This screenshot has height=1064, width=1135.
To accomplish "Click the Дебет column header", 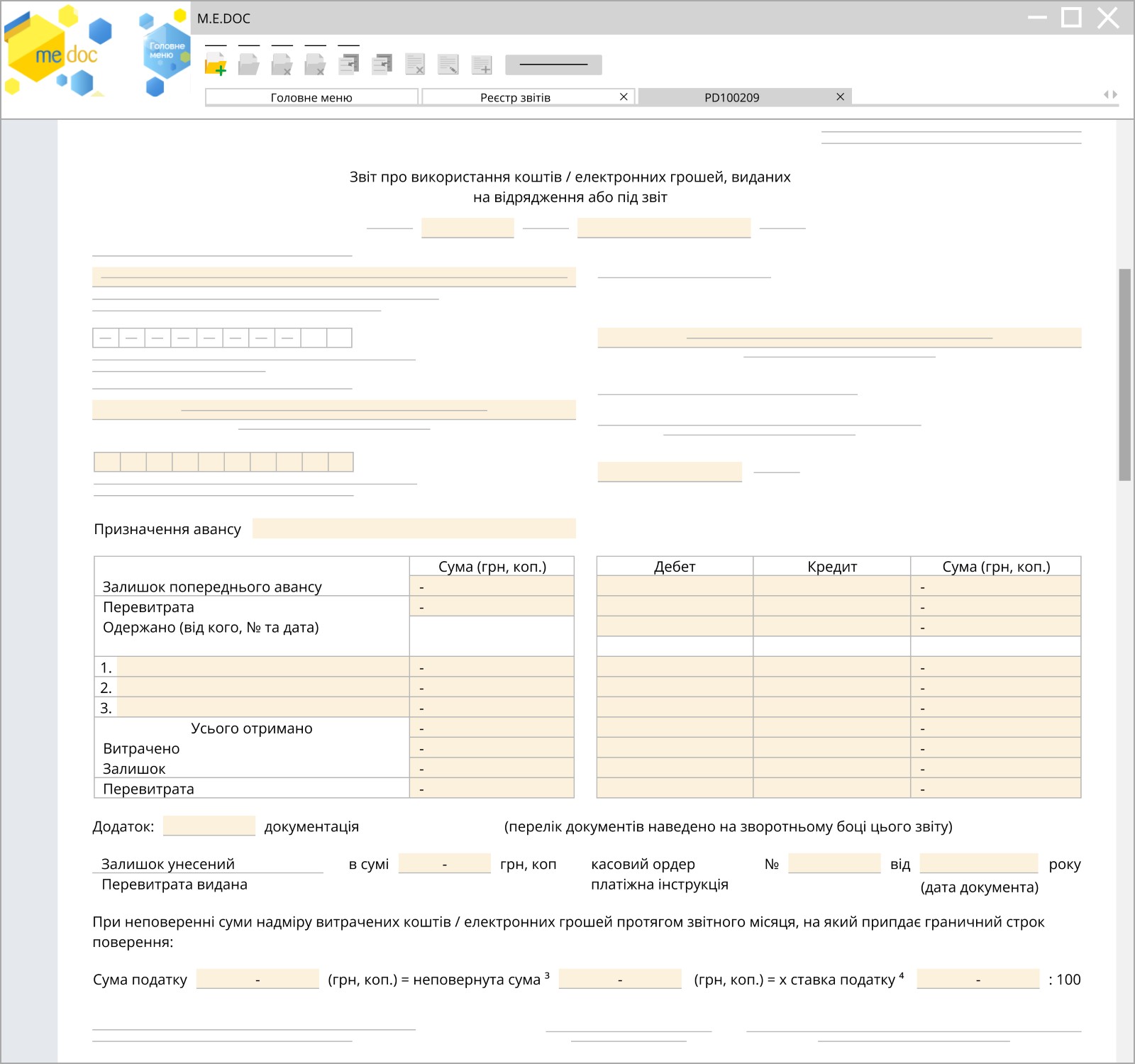I will pos(675,566).
